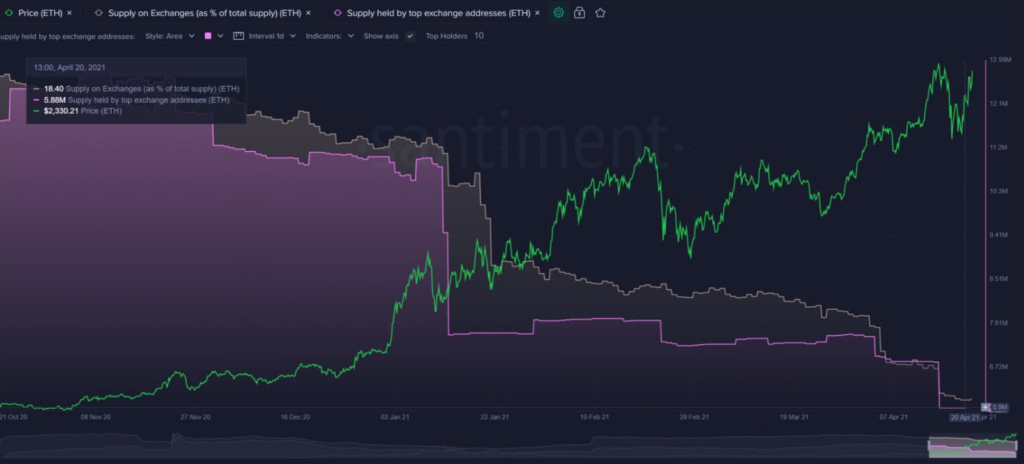This screenshot has width=1024, height=464.
Task: Click the star favorite icon
Action: (x=600, y=12)
